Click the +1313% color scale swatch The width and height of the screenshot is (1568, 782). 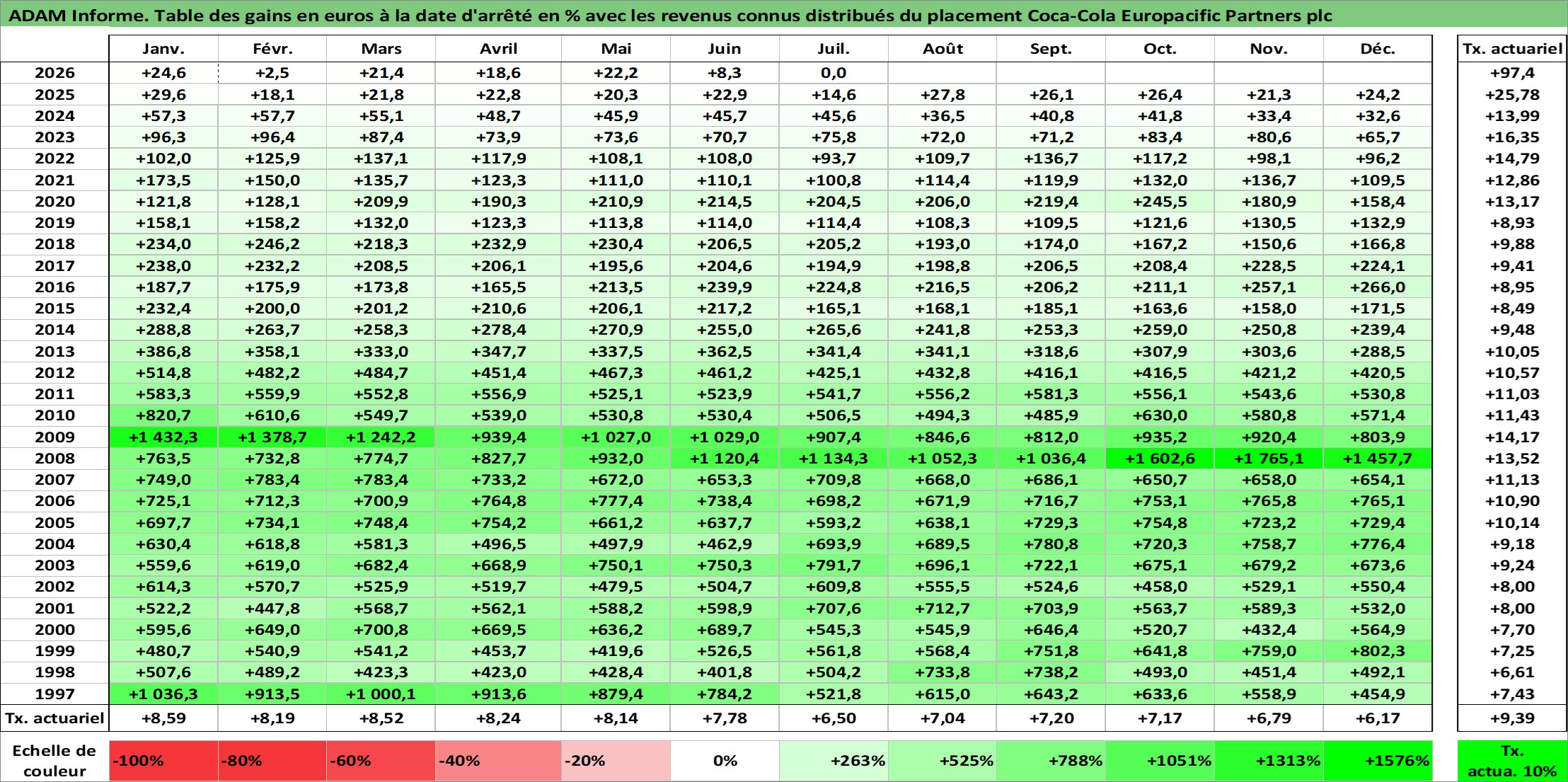coord(1269,761)
